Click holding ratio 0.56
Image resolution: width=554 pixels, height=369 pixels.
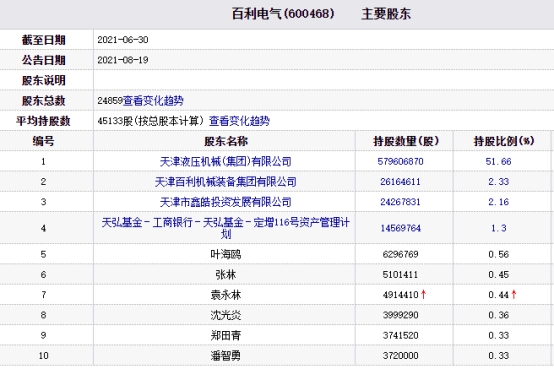[498, 254]
